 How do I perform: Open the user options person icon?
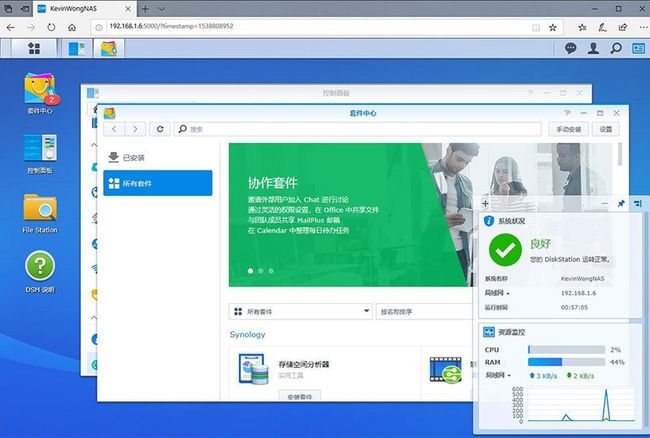pos(593,48)
